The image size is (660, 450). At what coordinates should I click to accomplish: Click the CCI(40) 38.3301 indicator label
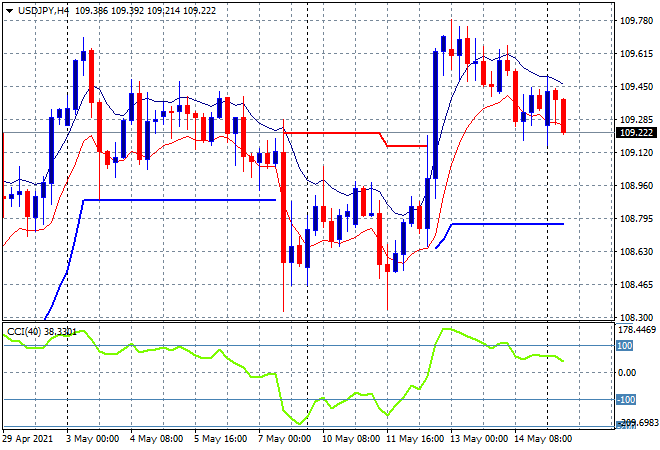(42, 332)
